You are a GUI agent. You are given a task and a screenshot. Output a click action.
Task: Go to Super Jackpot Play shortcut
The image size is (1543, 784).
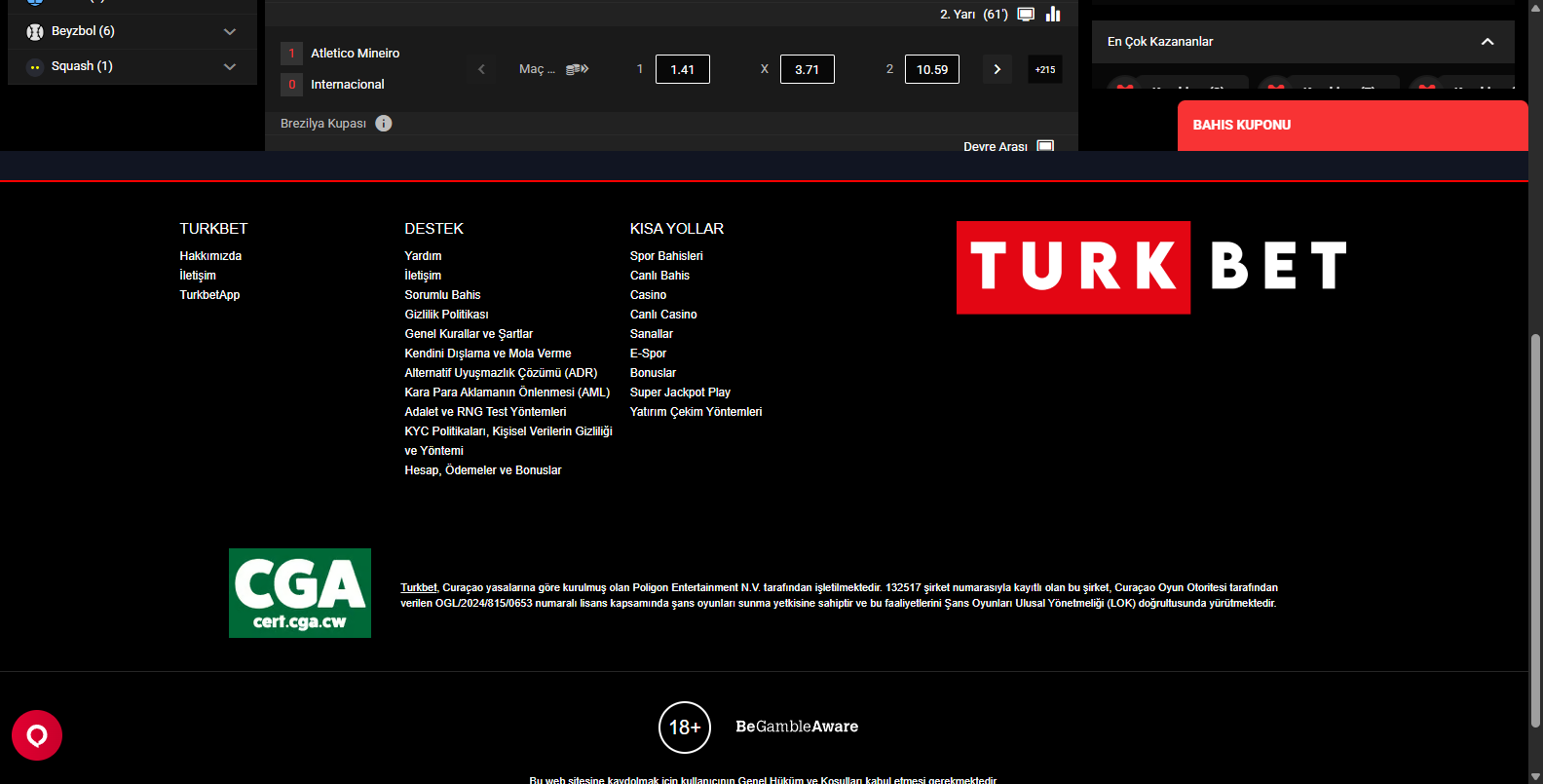pyautogui.click(x=680, y=392)
